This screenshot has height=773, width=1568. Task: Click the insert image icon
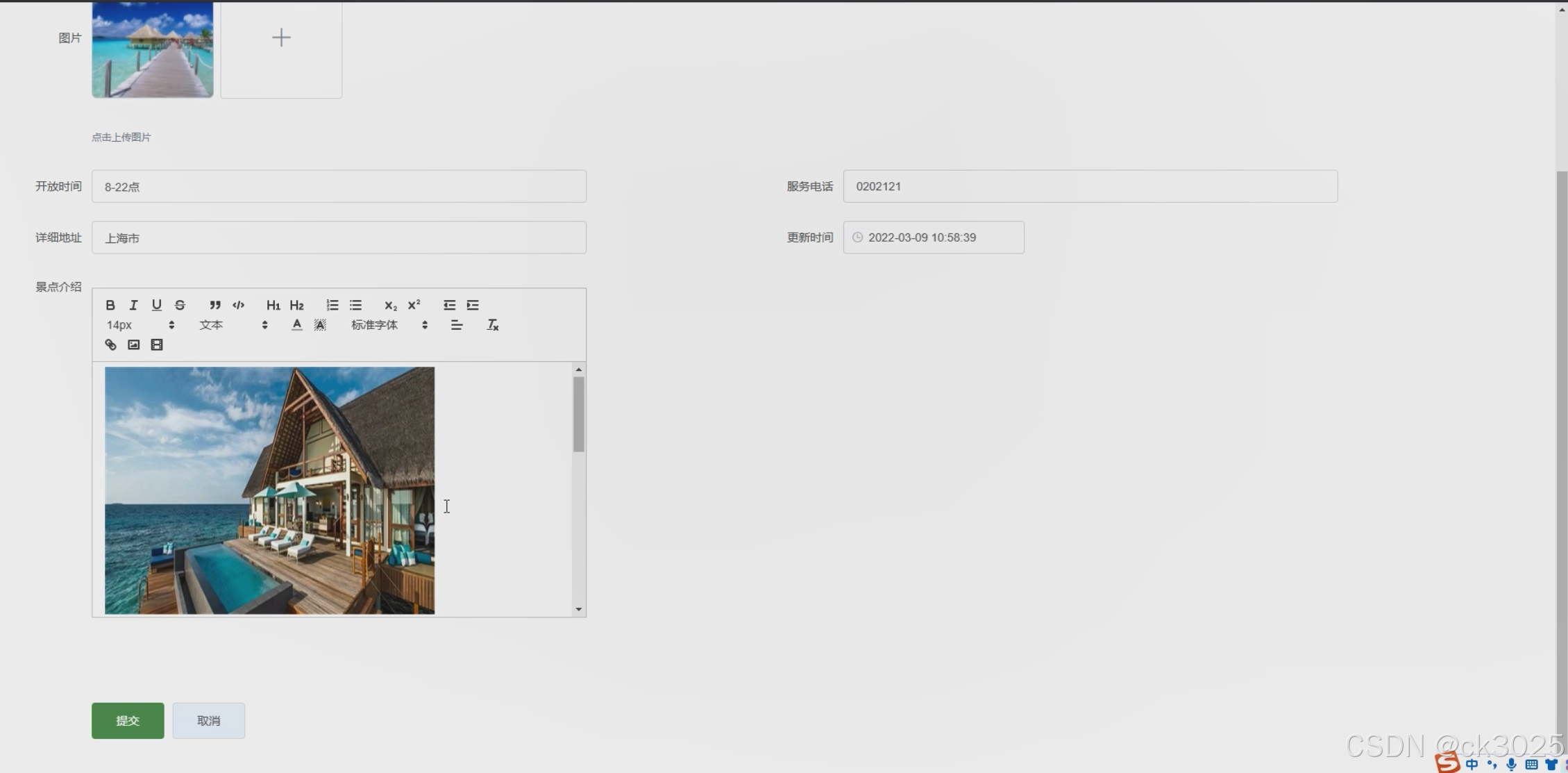point(134,344)
